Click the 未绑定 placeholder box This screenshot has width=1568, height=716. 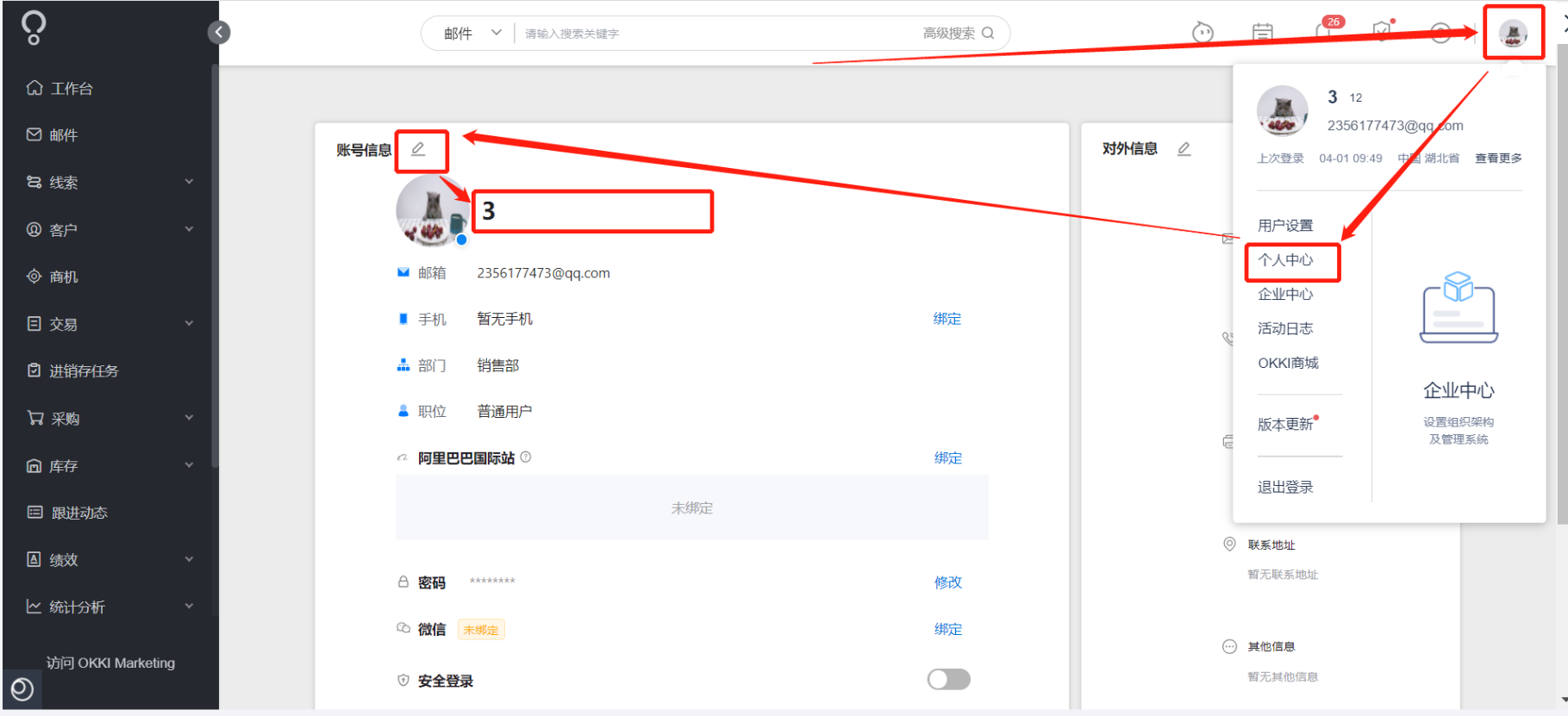click(x=692, y=508)
